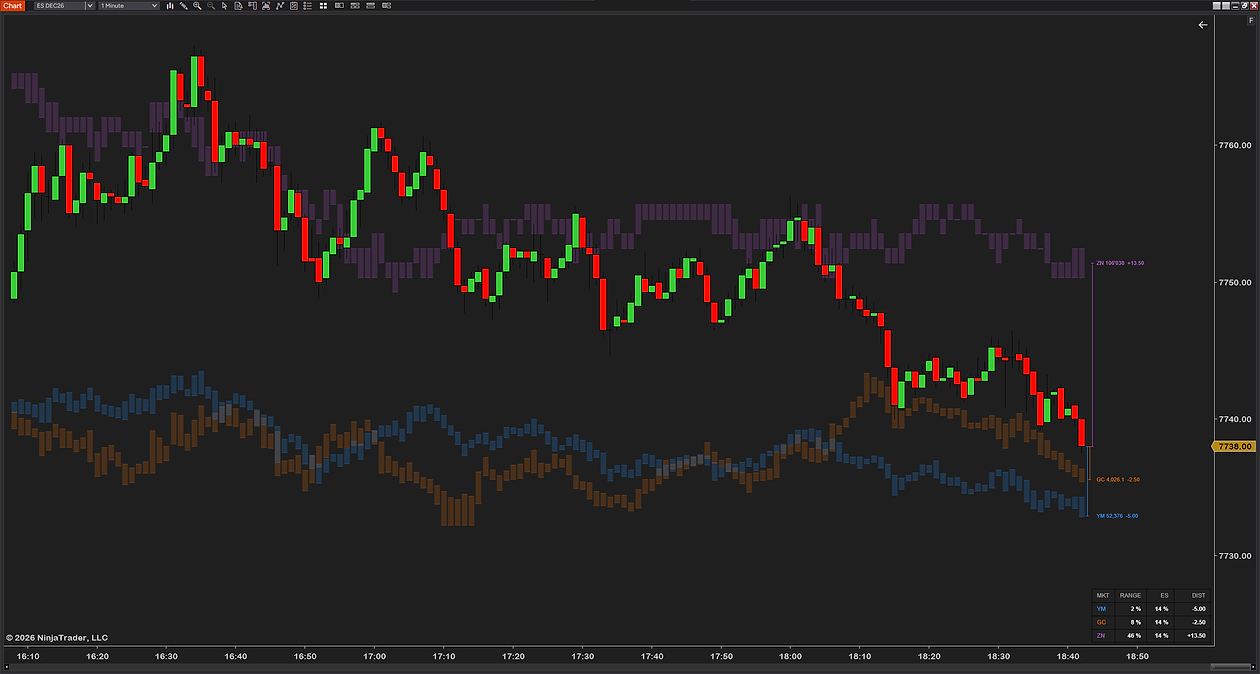
Task: Click the zoom out magnifier
Action: [211, 6]
